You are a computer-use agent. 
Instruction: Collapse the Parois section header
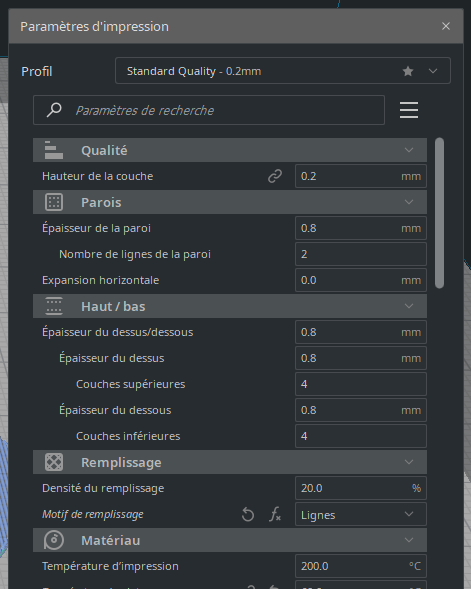[230, 202]
